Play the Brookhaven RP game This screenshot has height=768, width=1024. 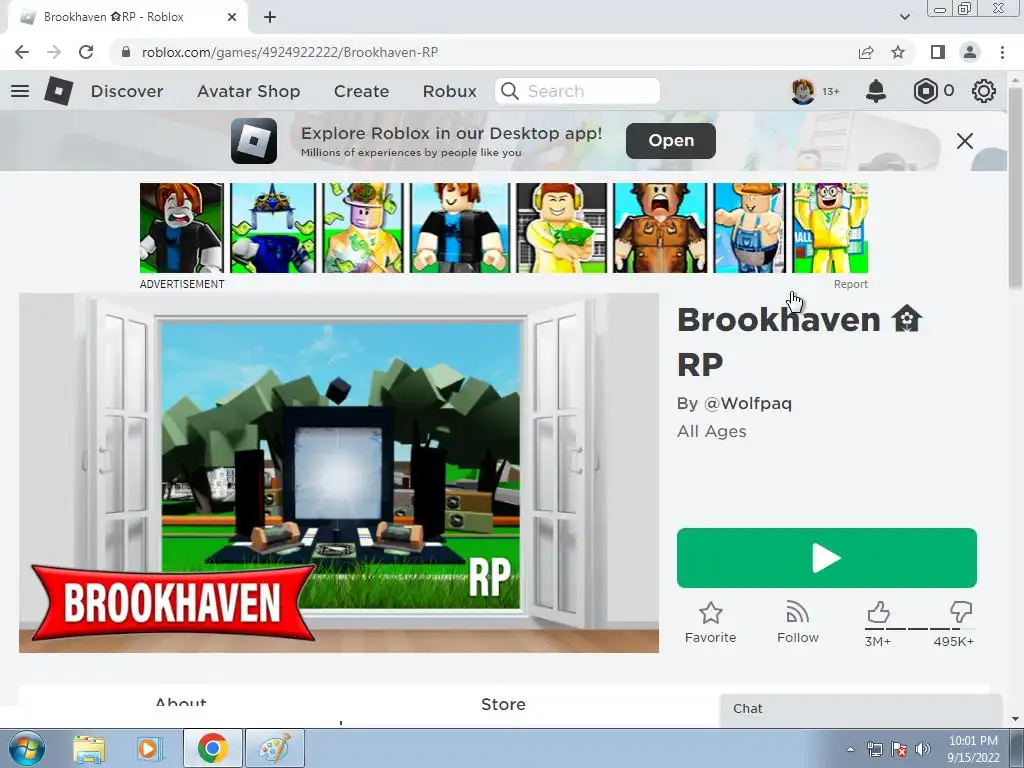pyautogui.click(x=827, y=558)
